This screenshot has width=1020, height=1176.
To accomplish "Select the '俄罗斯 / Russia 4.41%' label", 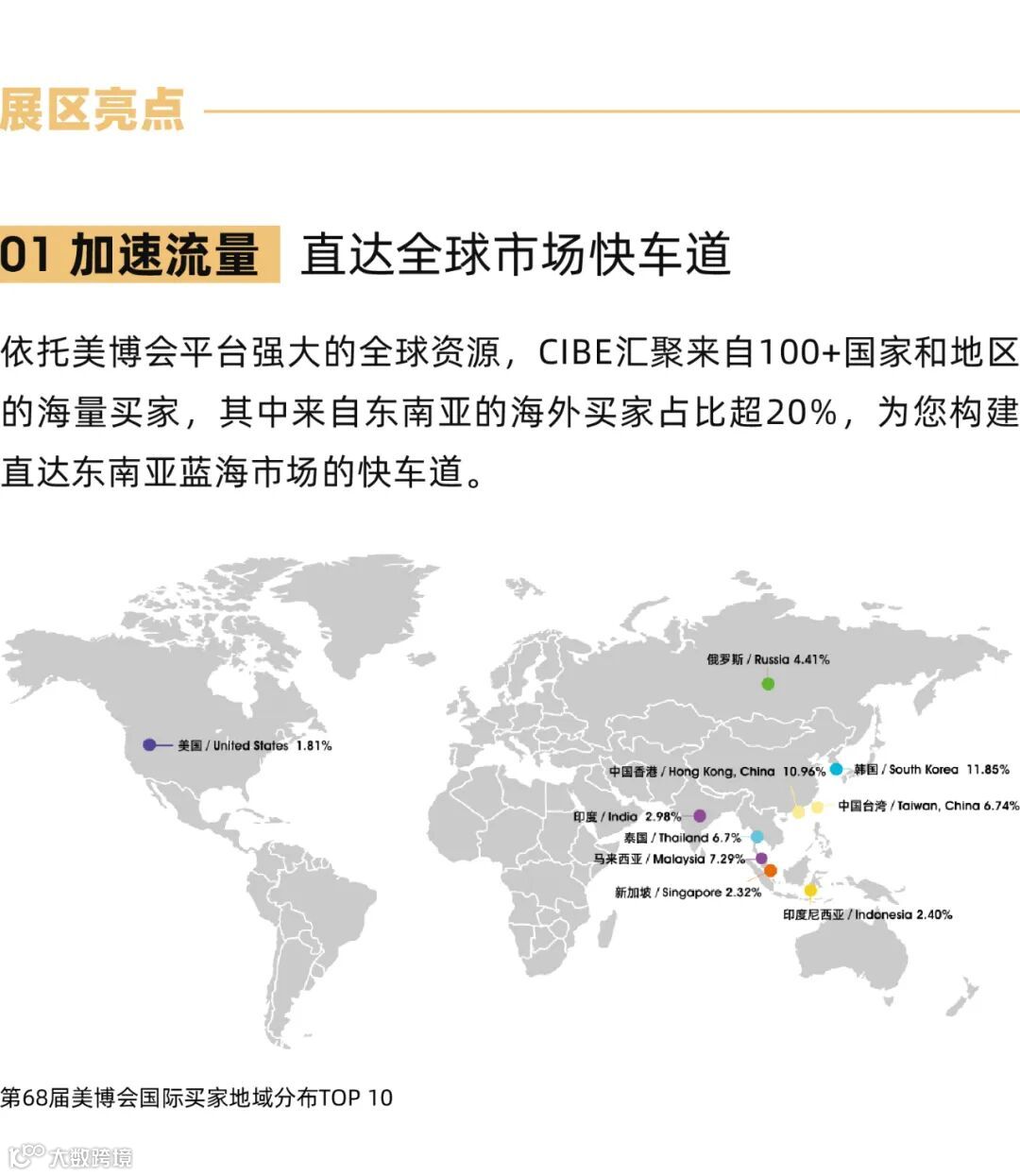I will [x=768, y=659].
